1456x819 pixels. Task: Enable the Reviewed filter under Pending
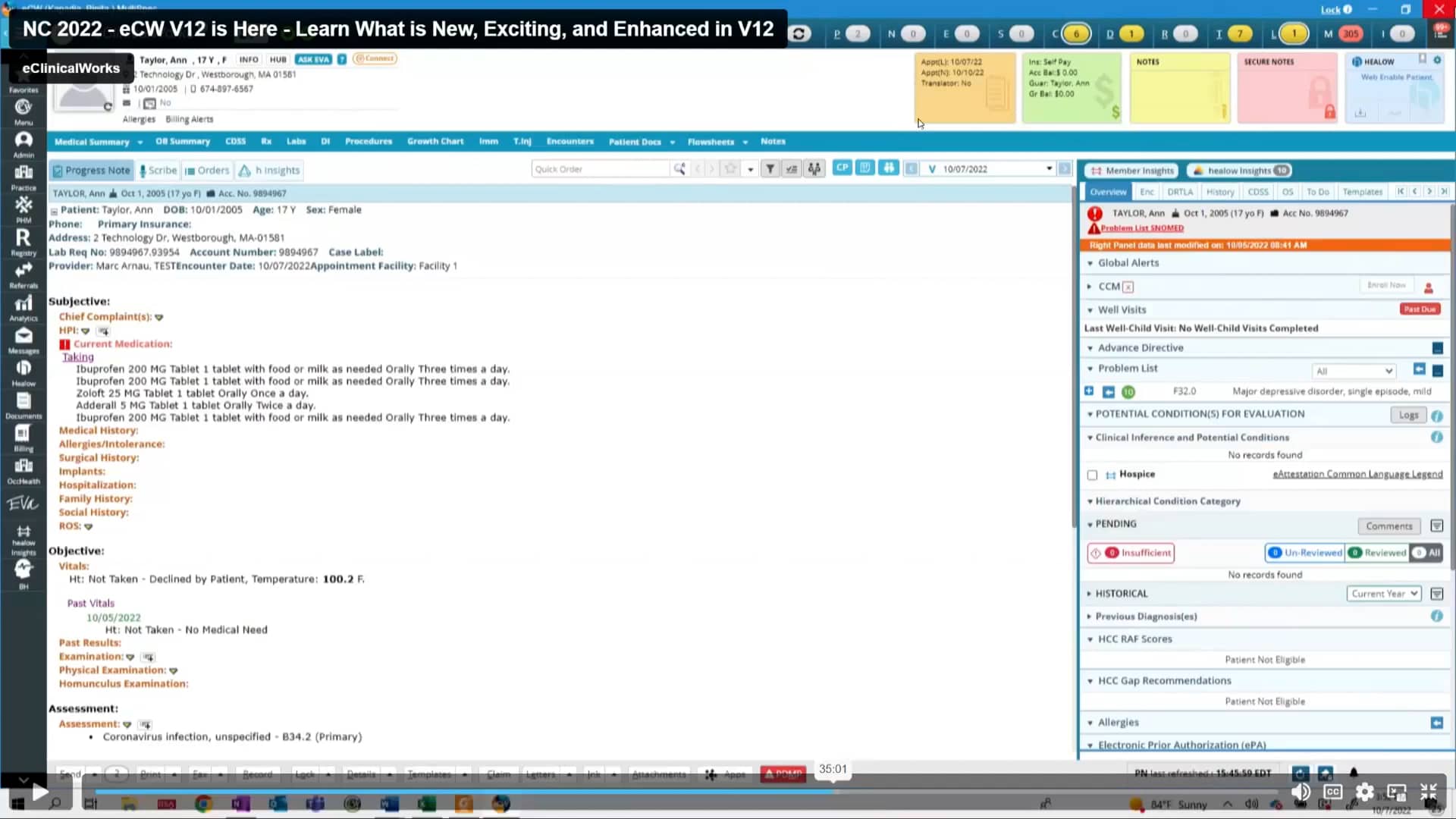click(1376, 553)
